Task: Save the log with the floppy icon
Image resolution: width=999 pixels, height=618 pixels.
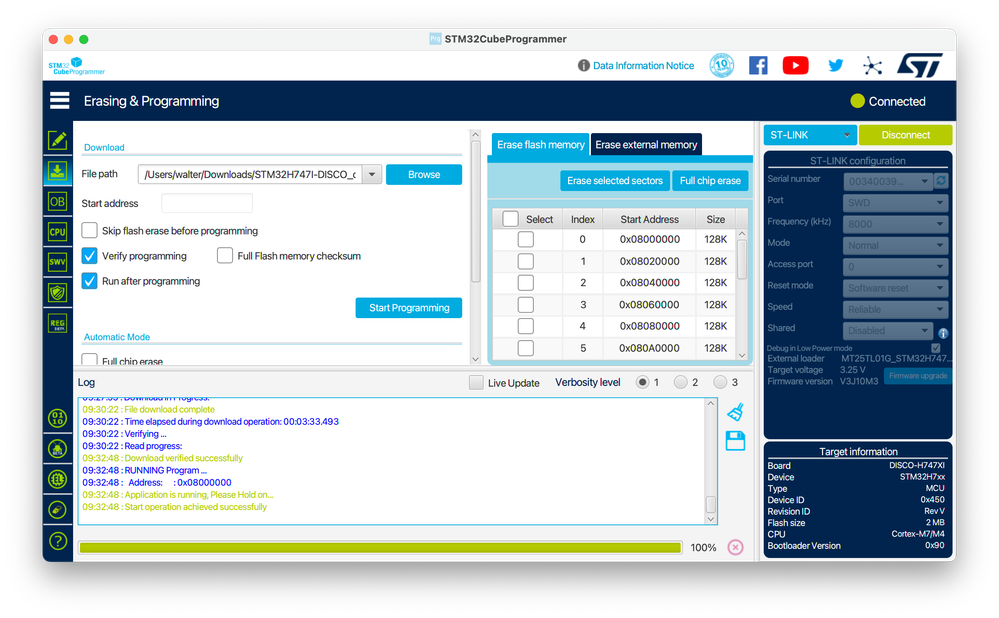Action: pos(735,441)
